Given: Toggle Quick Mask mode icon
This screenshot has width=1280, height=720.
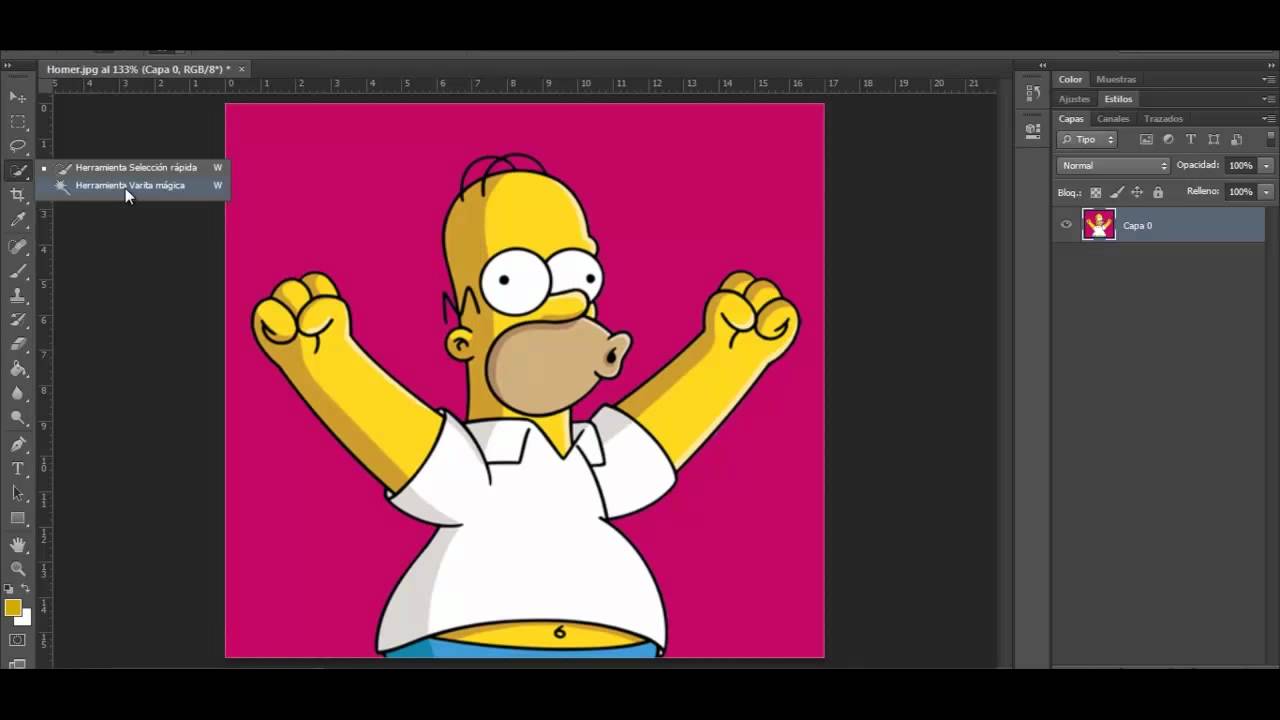Looking at the screenshot, I should pyautogui.click(x=18, y=640).
